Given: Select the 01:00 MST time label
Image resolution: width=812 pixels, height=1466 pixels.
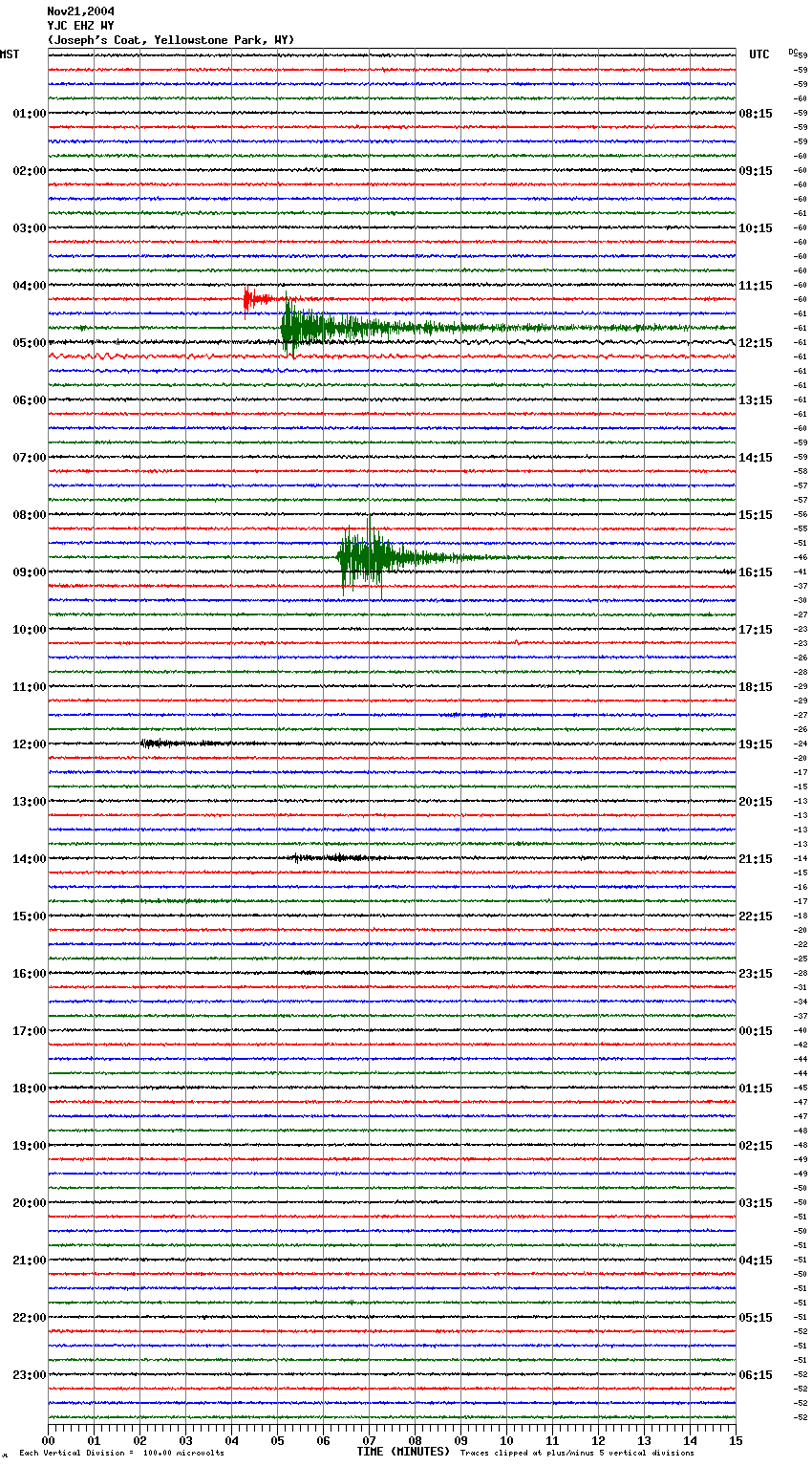Looking at the screenshot, I should coord(30,114).
